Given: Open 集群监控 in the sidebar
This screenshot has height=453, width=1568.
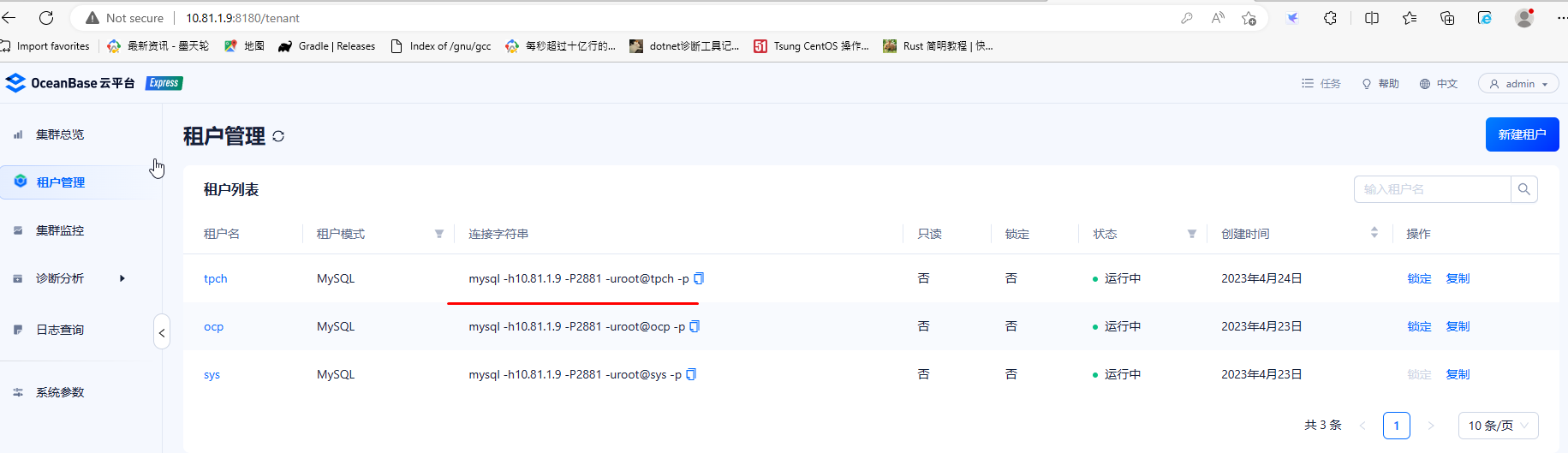Looking at the screenshot, I should pyautogui.click(x=60, y=230).
